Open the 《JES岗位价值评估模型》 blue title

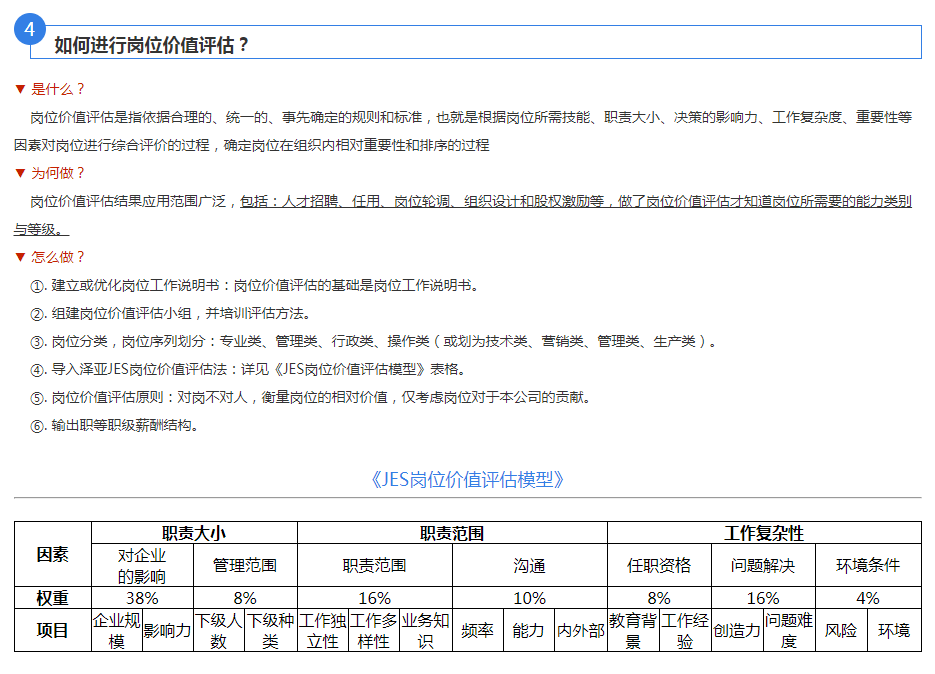click(467, 479)
